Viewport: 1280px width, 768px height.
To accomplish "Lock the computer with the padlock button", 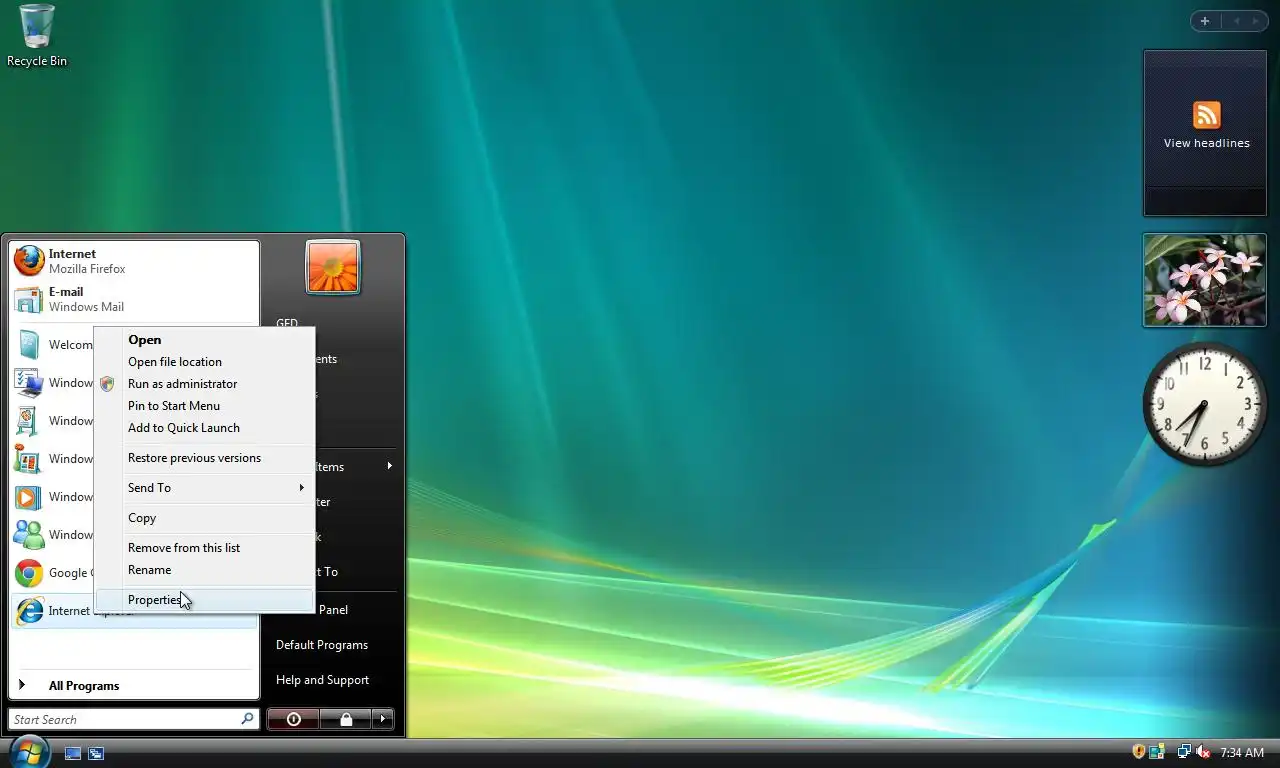I will 346,719.
